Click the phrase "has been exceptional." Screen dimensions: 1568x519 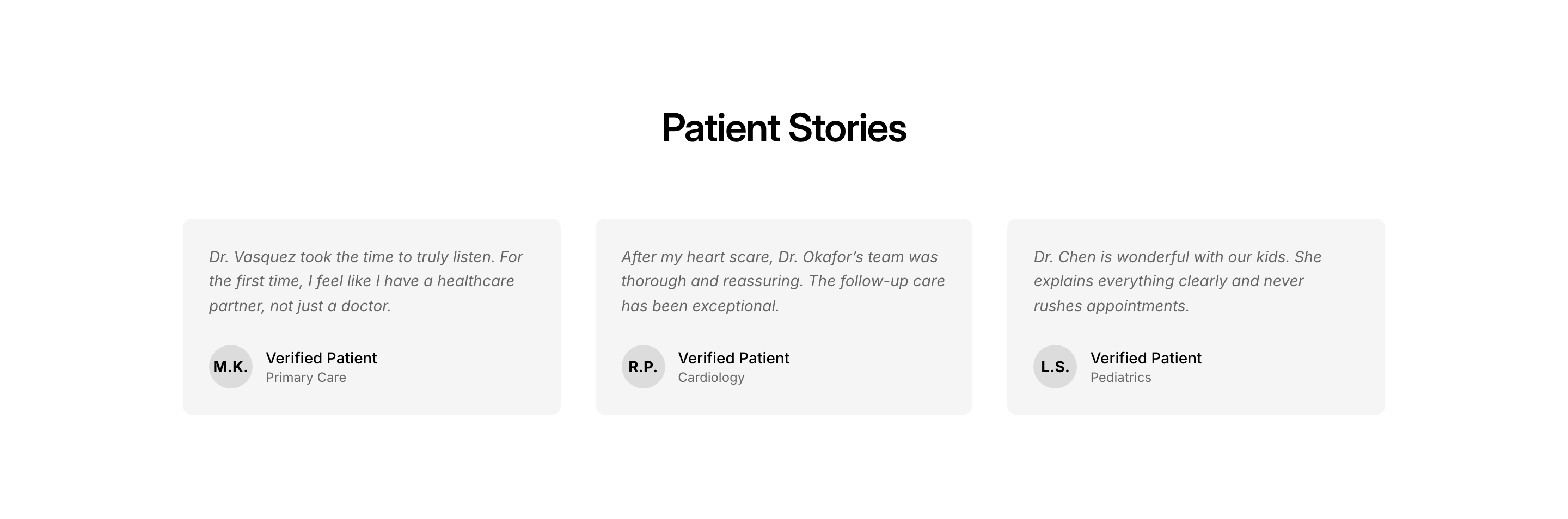coord(700,305)
